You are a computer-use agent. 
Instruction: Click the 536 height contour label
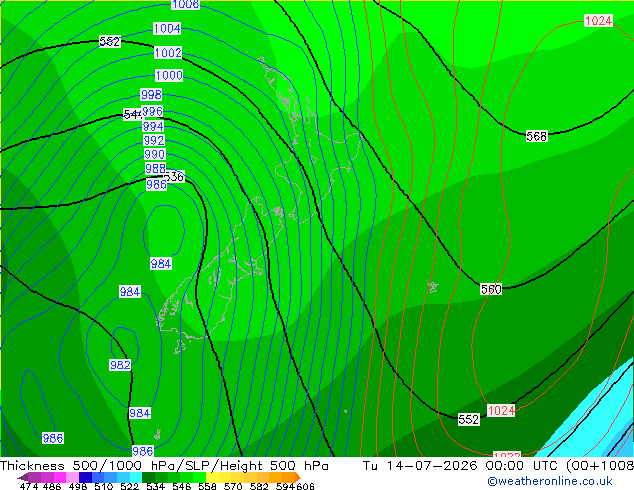click(175, 177)
